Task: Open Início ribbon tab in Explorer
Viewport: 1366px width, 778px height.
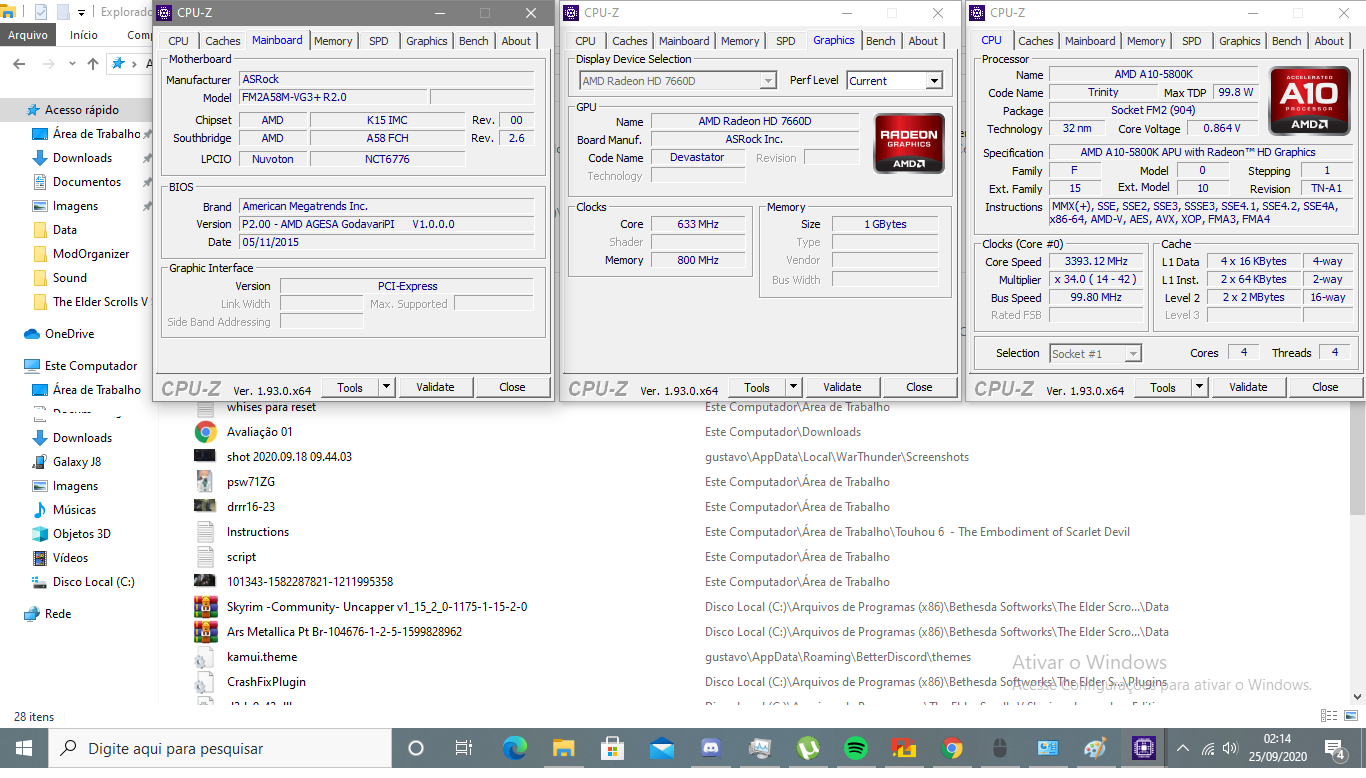Action: pos(84,34)
